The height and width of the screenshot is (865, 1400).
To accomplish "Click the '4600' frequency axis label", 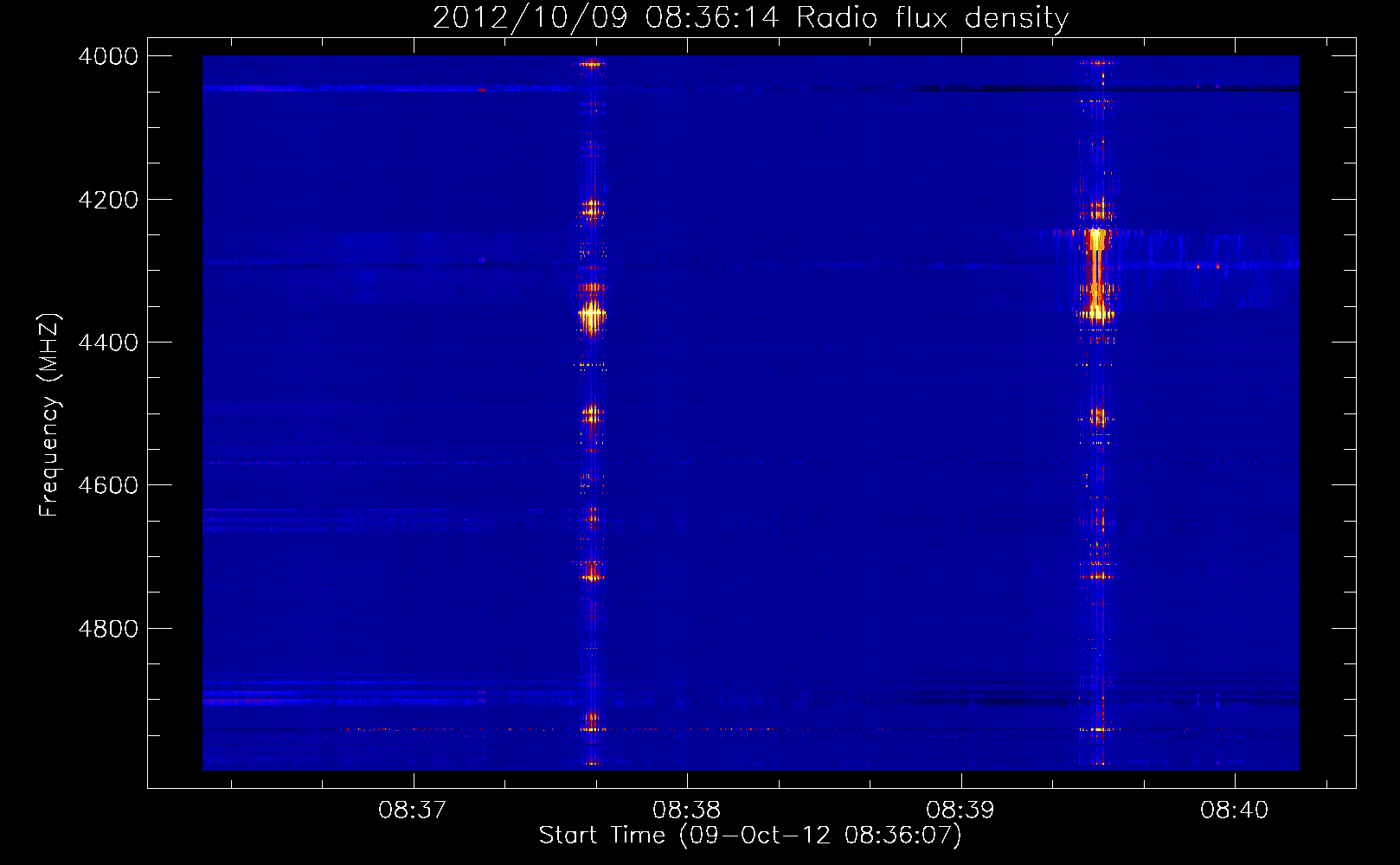I will 108,485.
